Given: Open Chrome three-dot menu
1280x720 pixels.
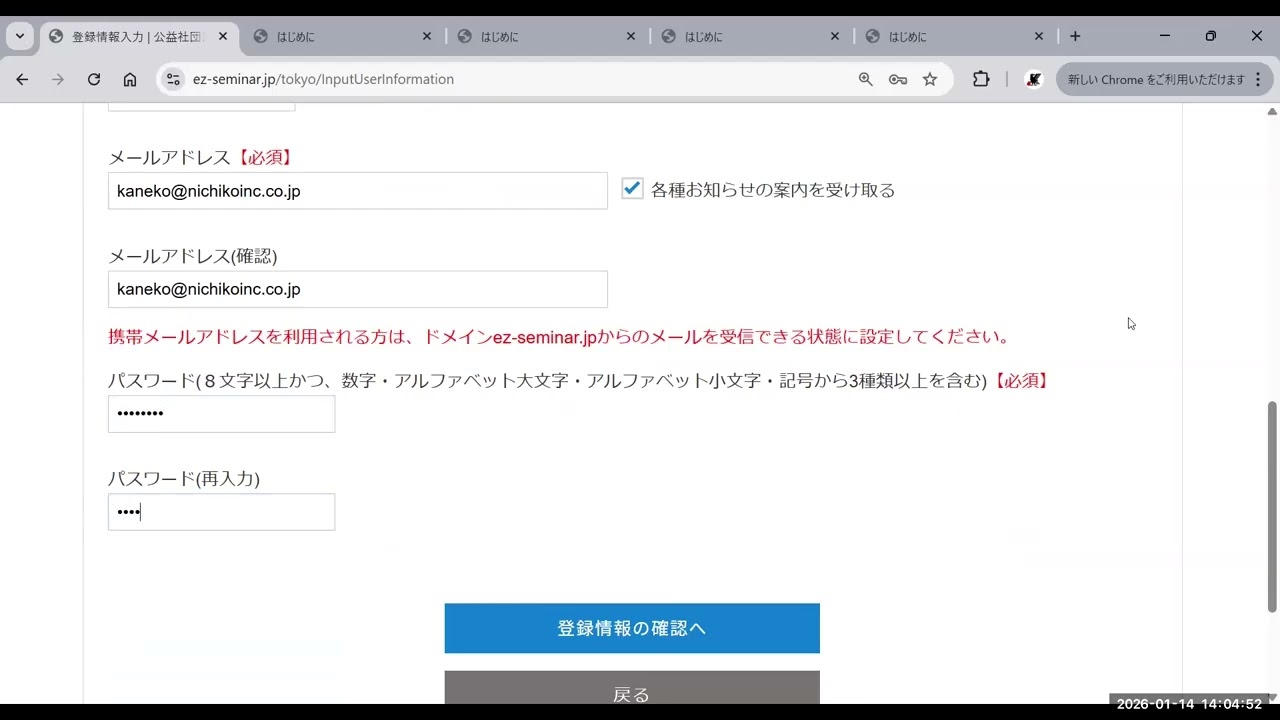Looking at the screenshot, I should click(1258, 79).
